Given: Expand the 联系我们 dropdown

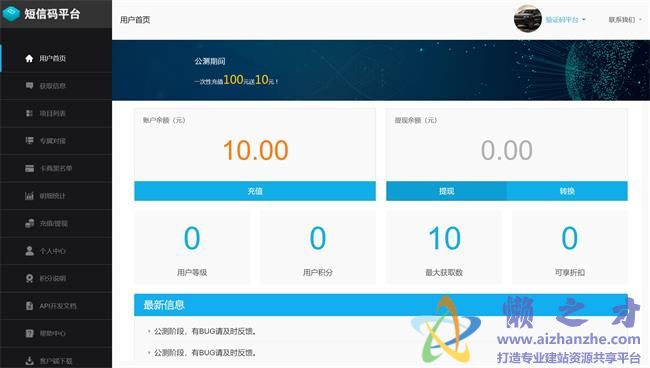Looking at the screenshot, I should tap(625, 19).
